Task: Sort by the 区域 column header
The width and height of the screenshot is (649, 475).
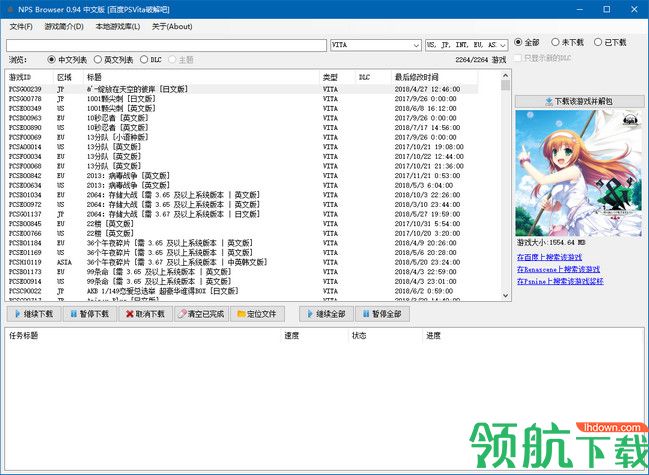Action: (68, 77)
